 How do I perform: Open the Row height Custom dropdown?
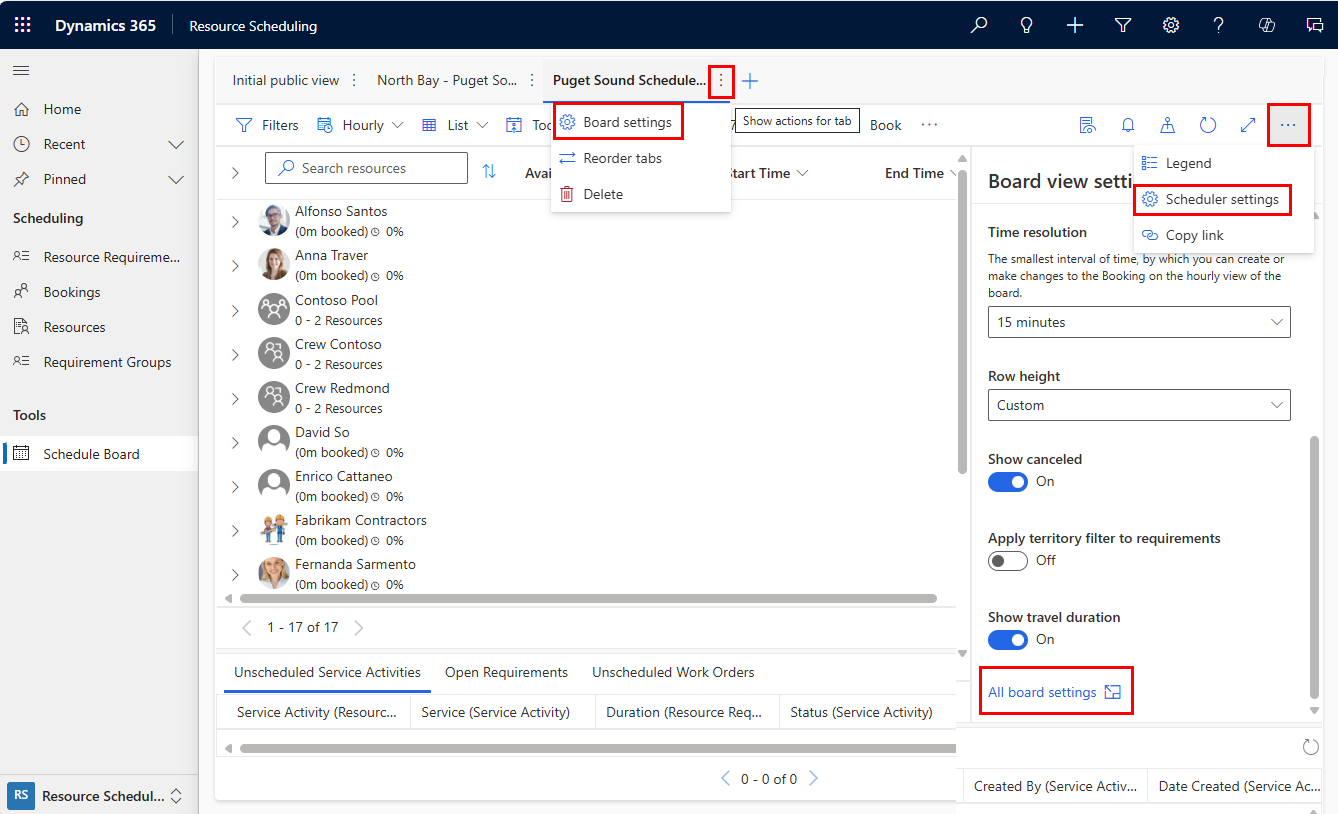[1139, 405]
